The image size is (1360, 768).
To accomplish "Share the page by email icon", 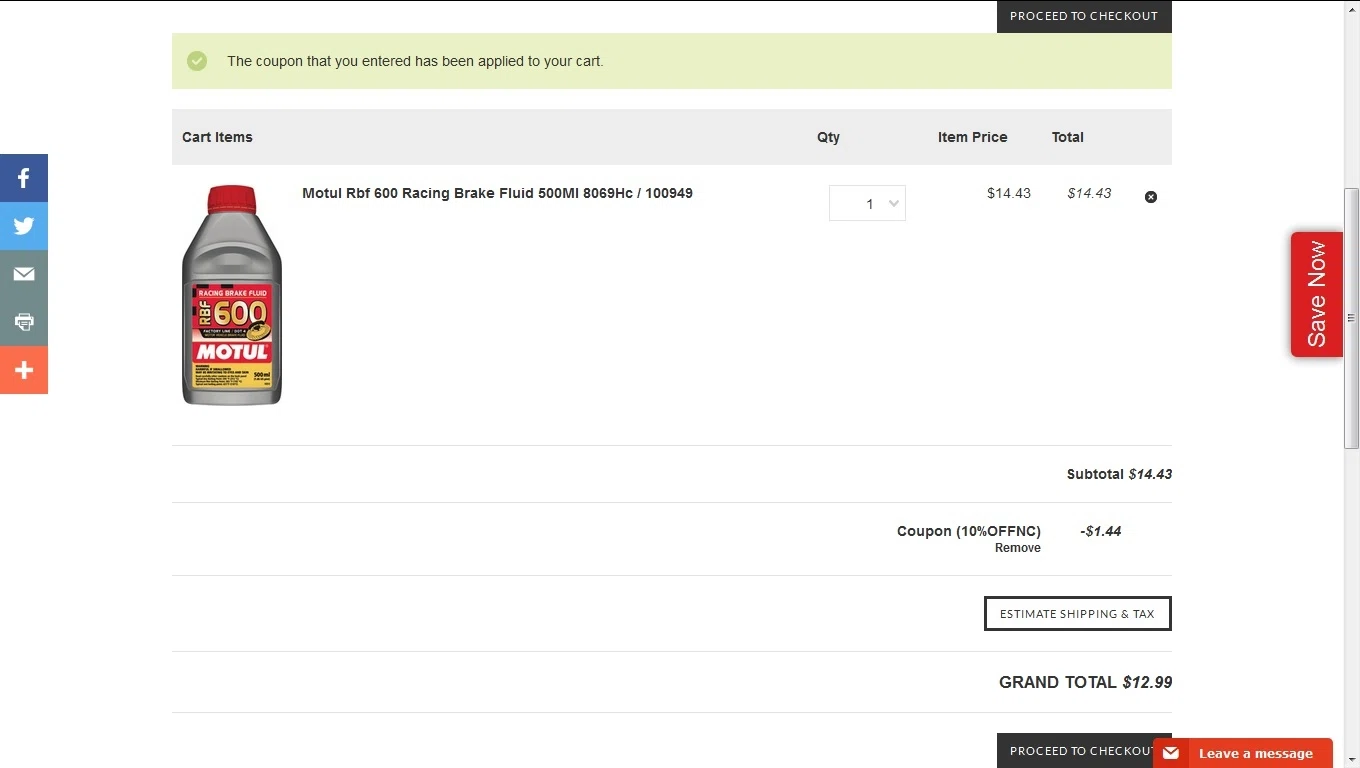I will tap(24, 274).
